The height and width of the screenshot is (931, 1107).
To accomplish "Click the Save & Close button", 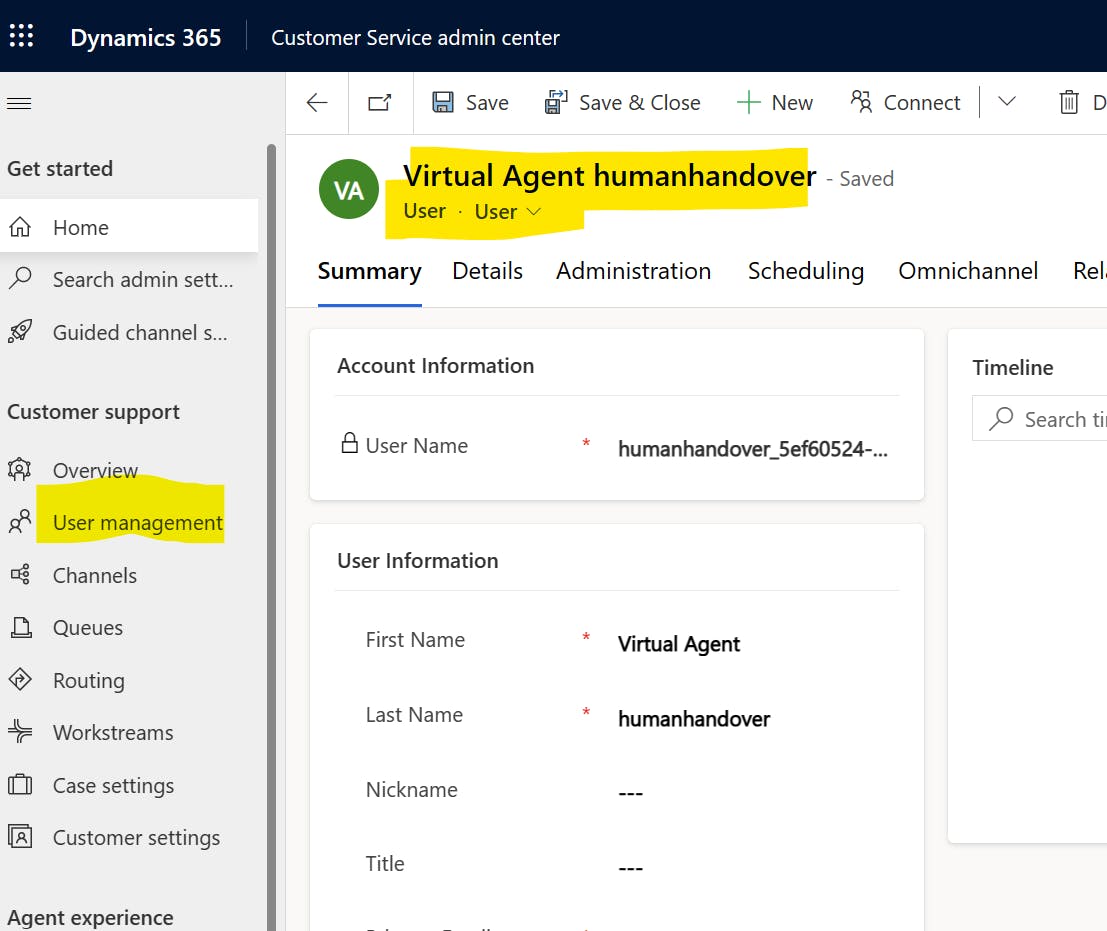I will click(622, 103).
